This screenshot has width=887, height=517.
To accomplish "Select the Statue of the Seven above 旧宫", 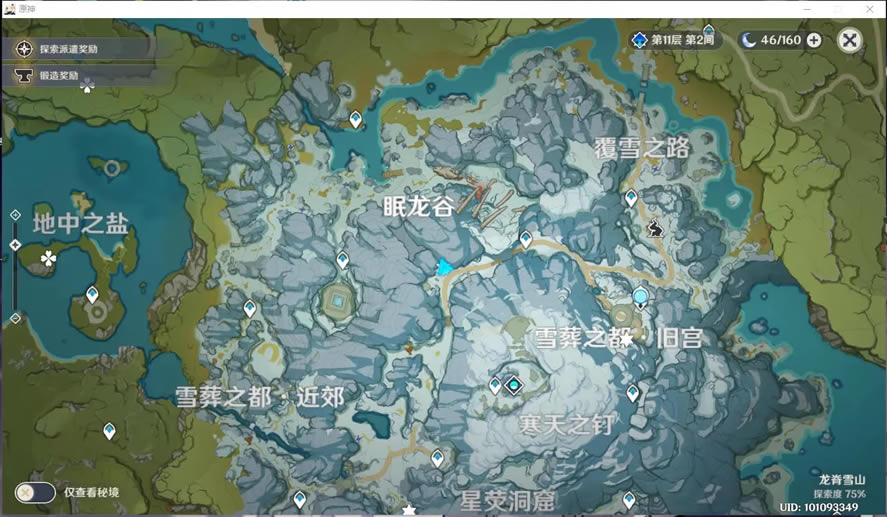I will pos(640,296).
